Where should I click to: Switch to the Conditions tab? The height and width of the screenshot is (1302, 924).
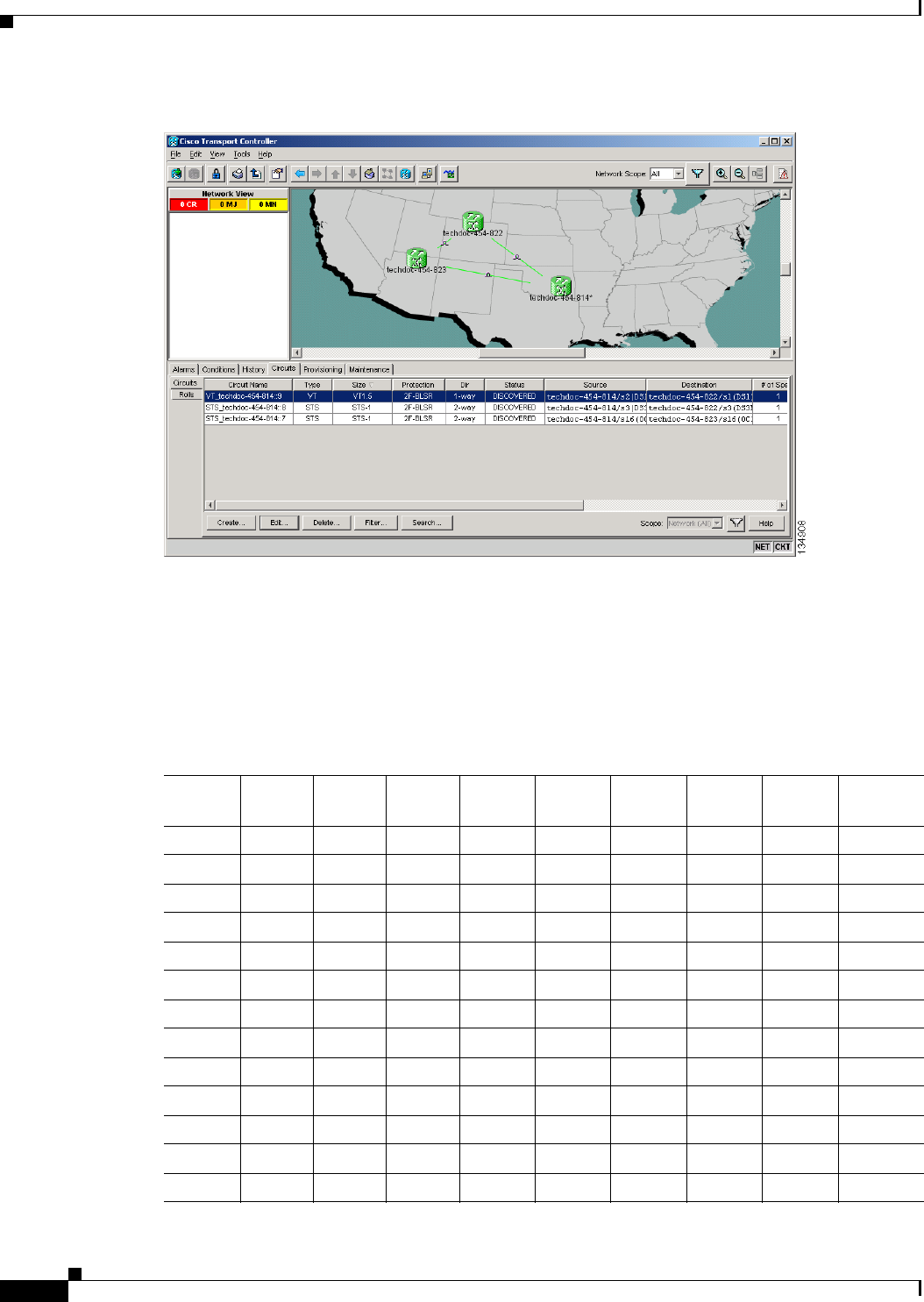point(219,369)
